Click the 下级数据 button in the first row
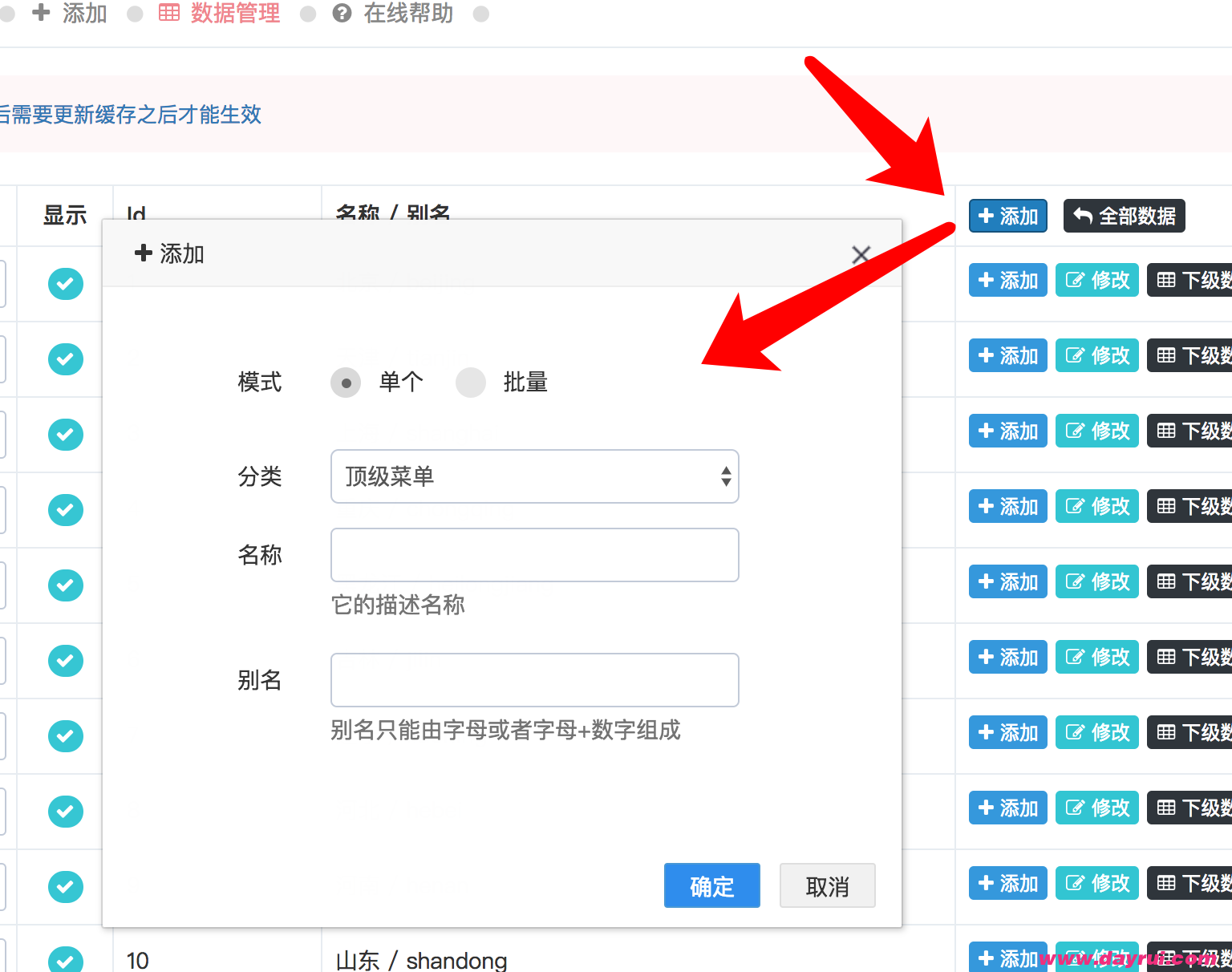 pyautogui.click(x=1189, y=280)
